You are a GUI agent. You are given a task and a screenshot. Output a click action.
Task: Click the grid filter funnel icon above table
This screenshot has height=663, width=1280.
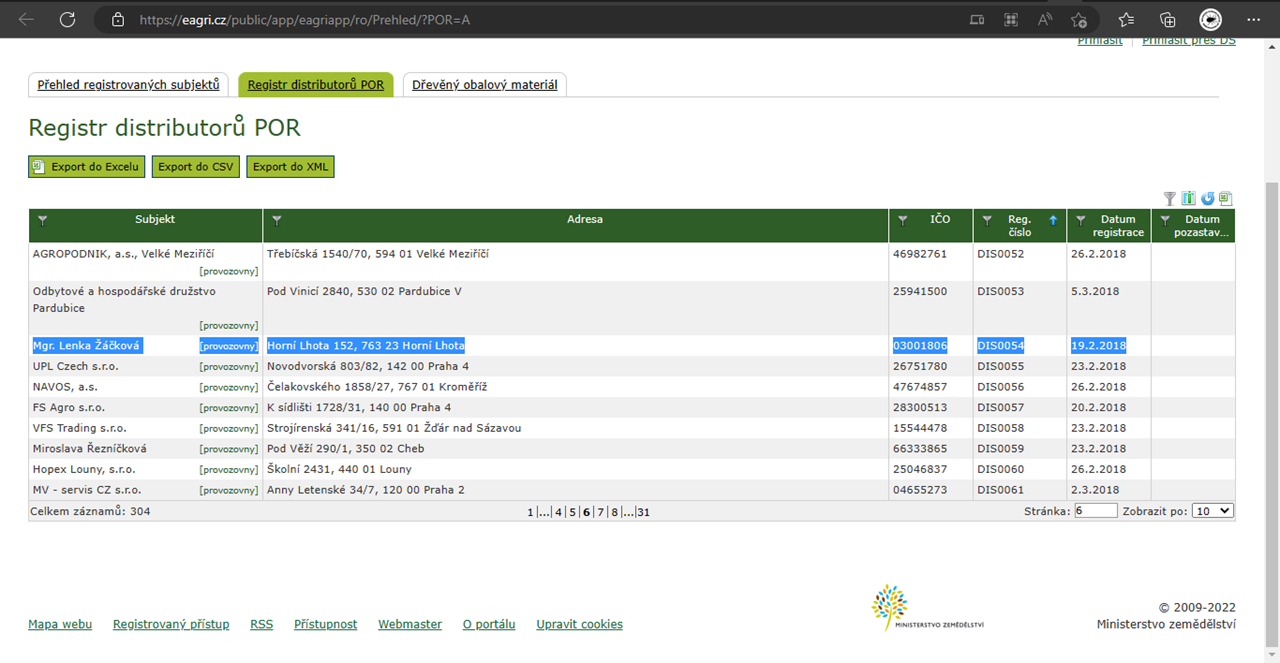1170,199
